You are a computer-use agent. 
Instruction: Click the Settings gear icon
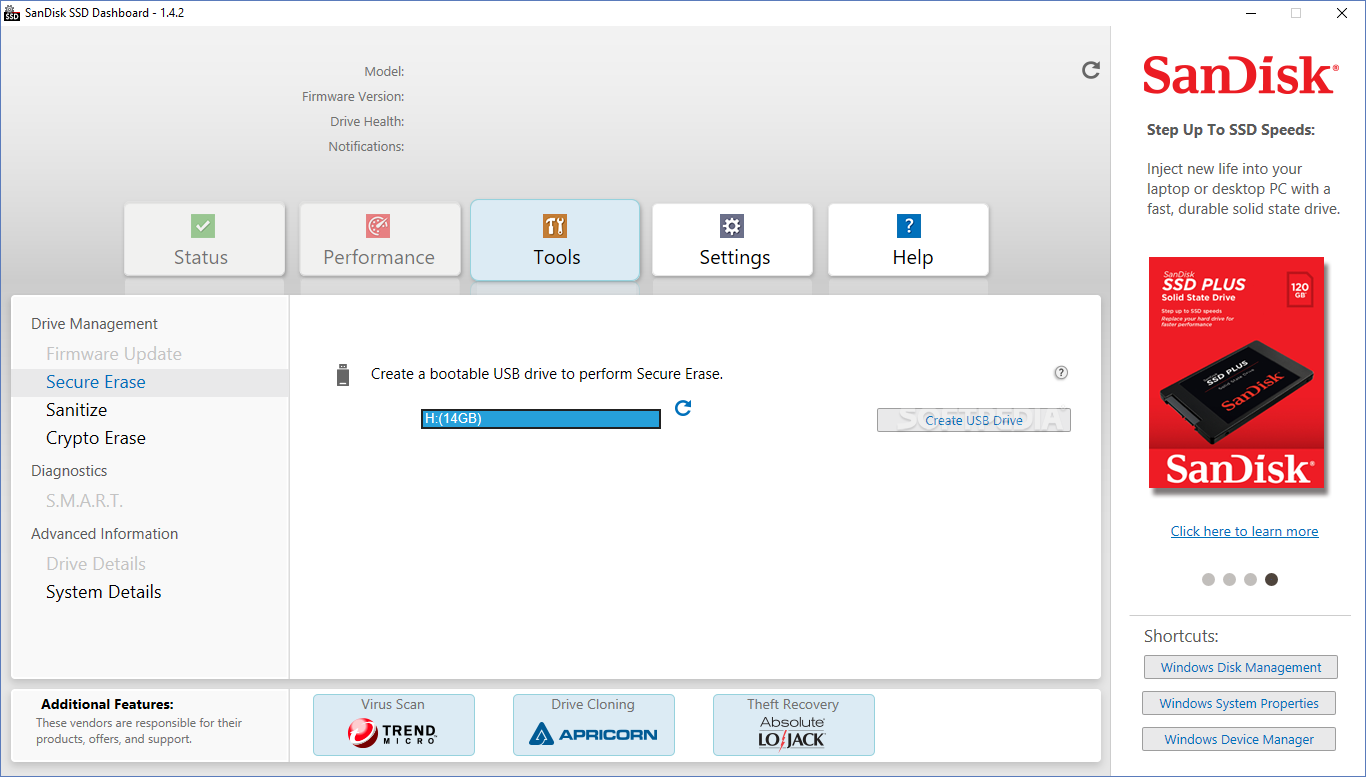pos(732,225)
